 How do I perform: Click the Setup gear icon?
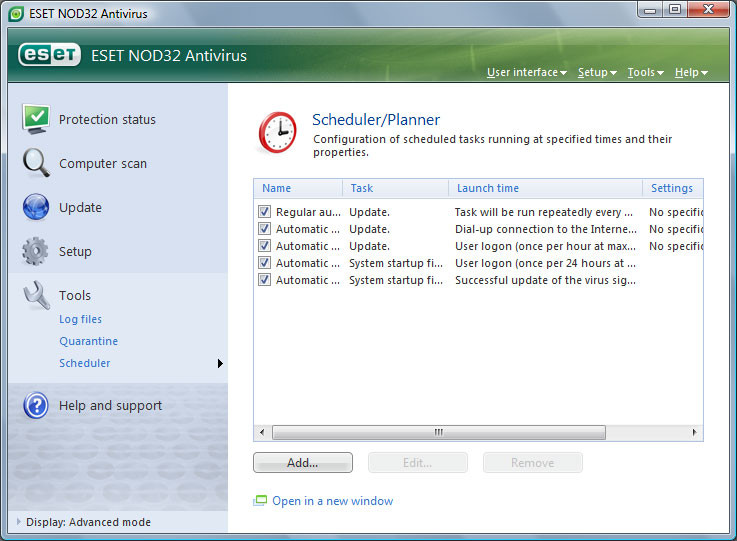(x=35, y=251)
